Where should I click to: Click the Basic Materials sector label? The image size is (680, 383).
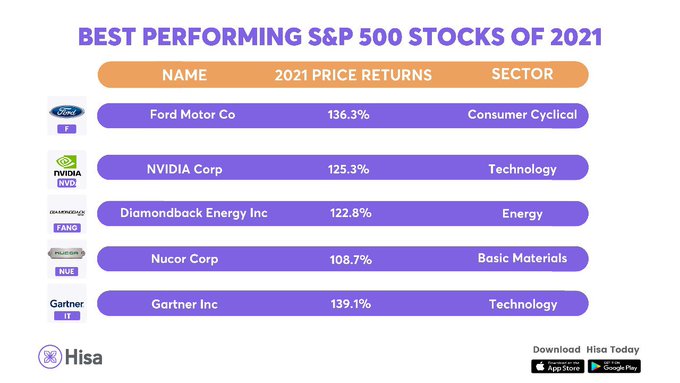[522, 258]
